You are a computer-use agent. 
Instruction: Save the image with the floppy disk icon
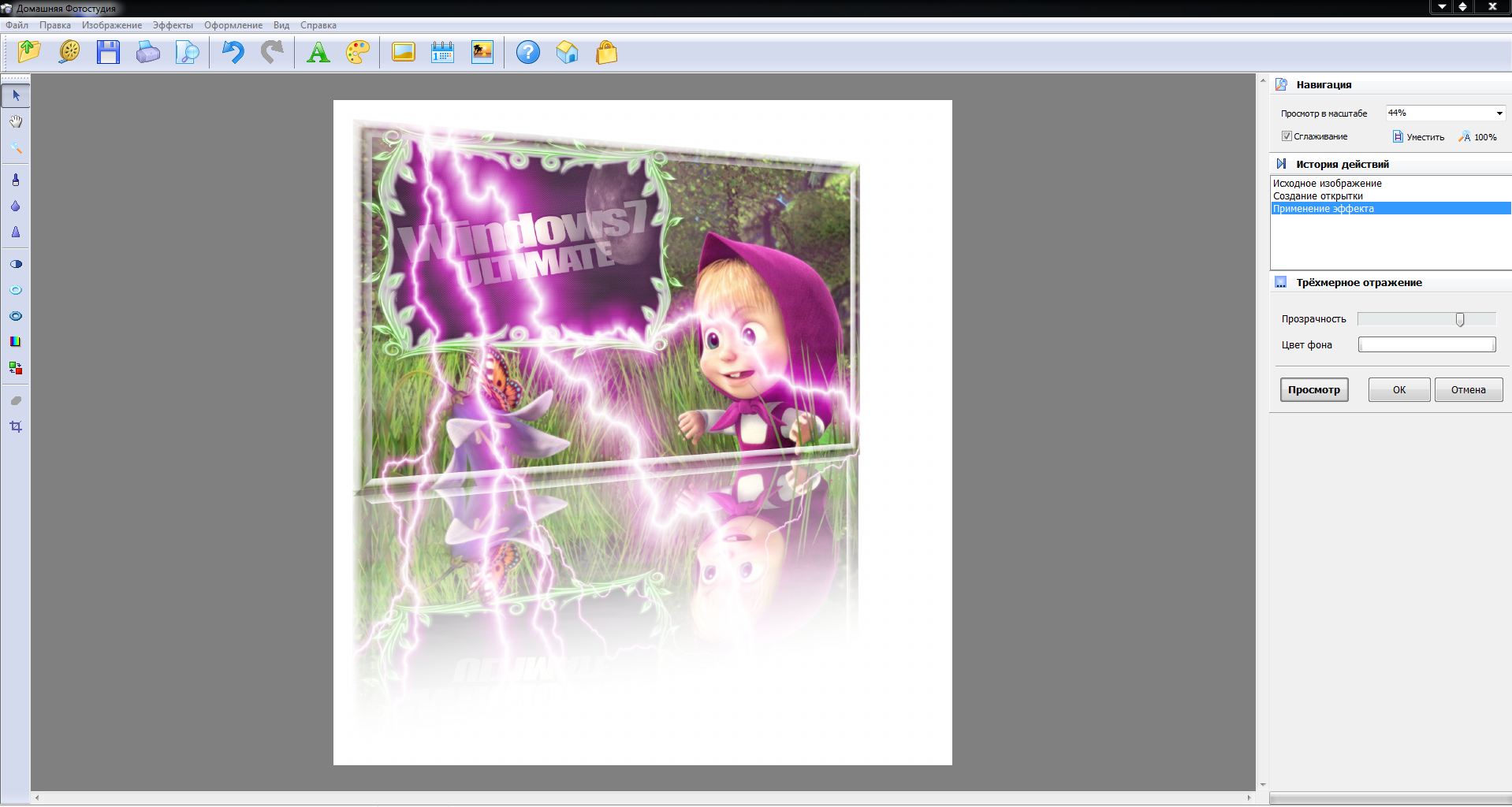[108, 52]
